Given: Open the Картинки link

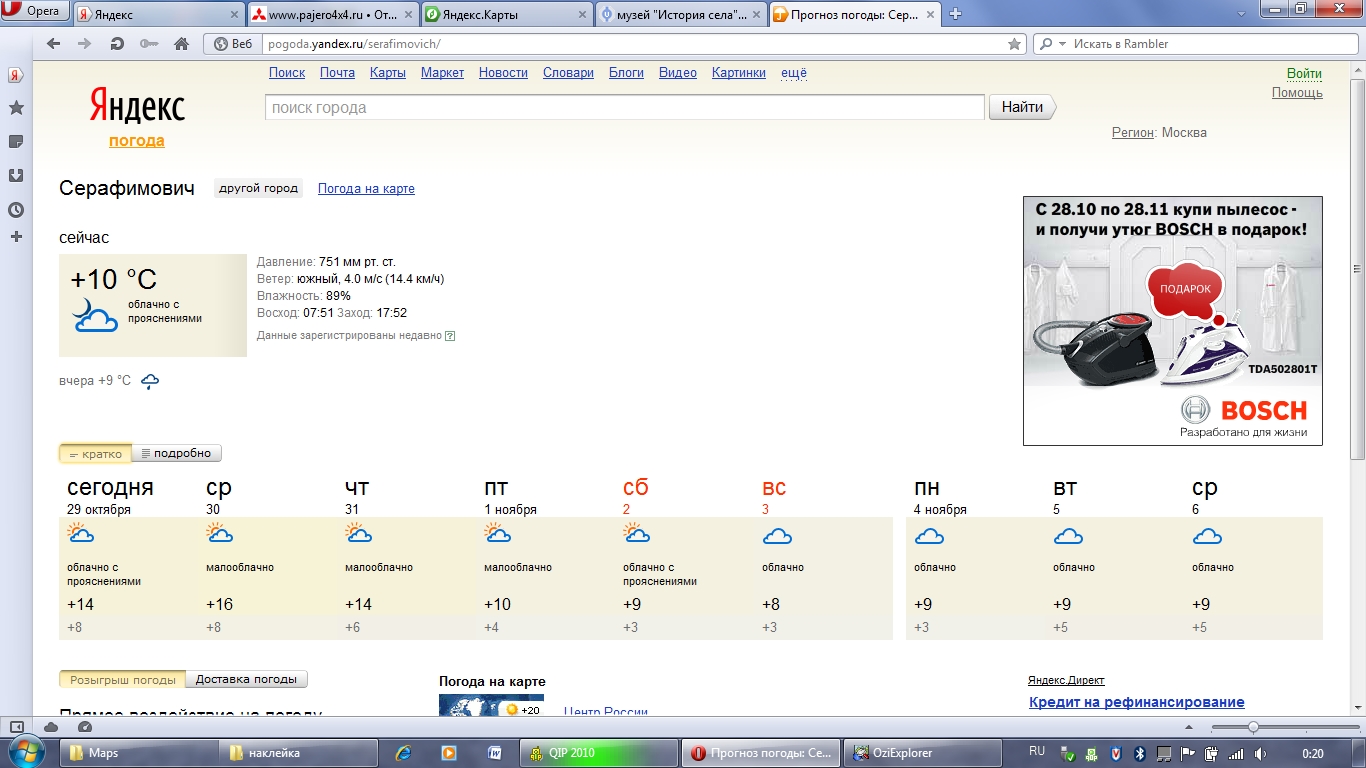Looking at the screenshot, I should pyautogui.click(x=739, y=73).
